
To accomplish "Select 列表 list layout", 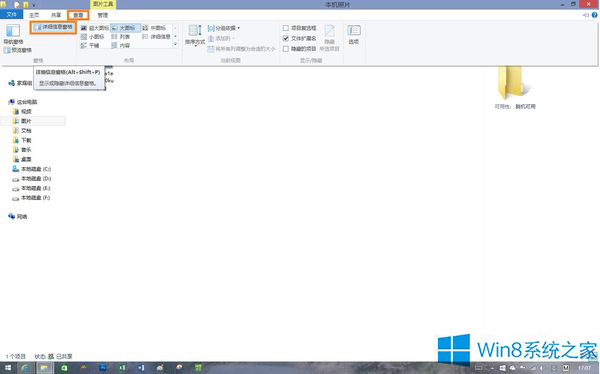I will pyautogui.click(x=121, y=37).
